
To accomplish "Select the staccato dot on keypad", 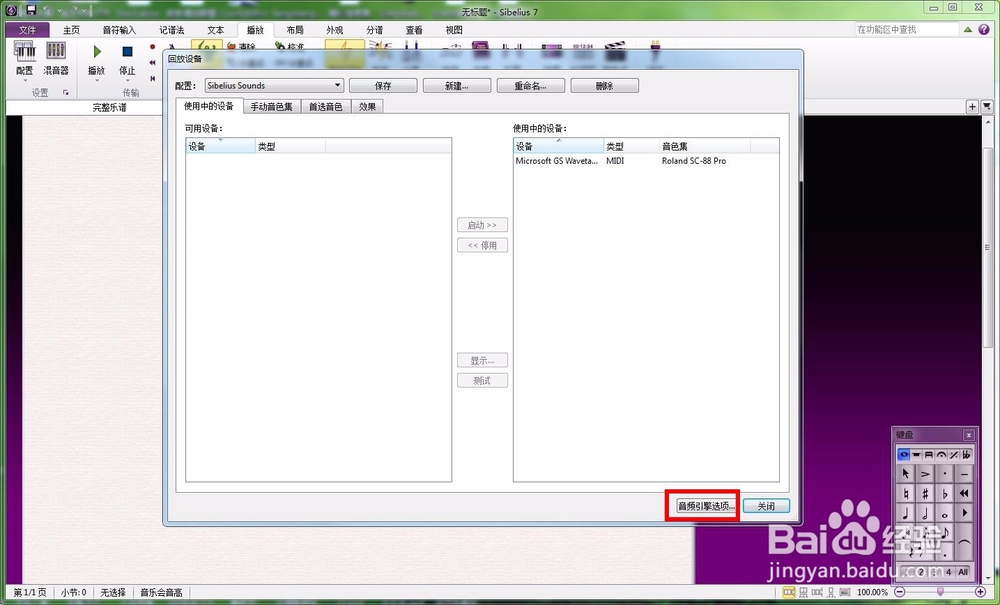I will pos(945,474).
